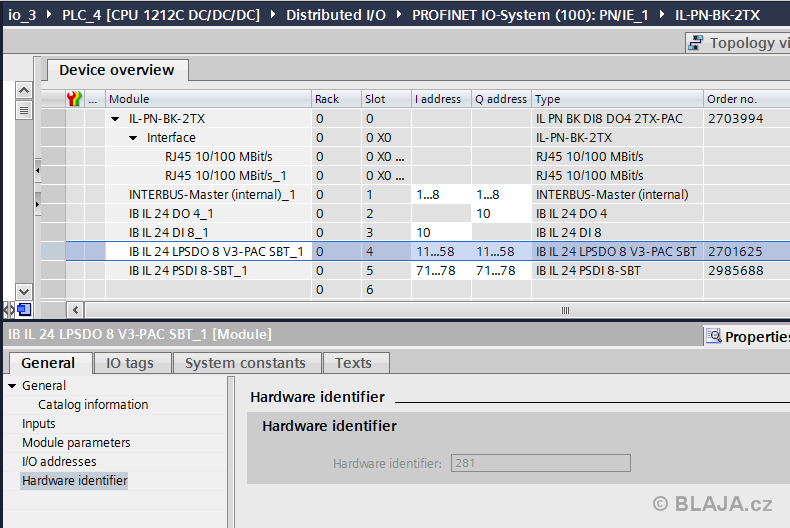Click order number 2703994
790x528 pixels.
click(736, 119)
